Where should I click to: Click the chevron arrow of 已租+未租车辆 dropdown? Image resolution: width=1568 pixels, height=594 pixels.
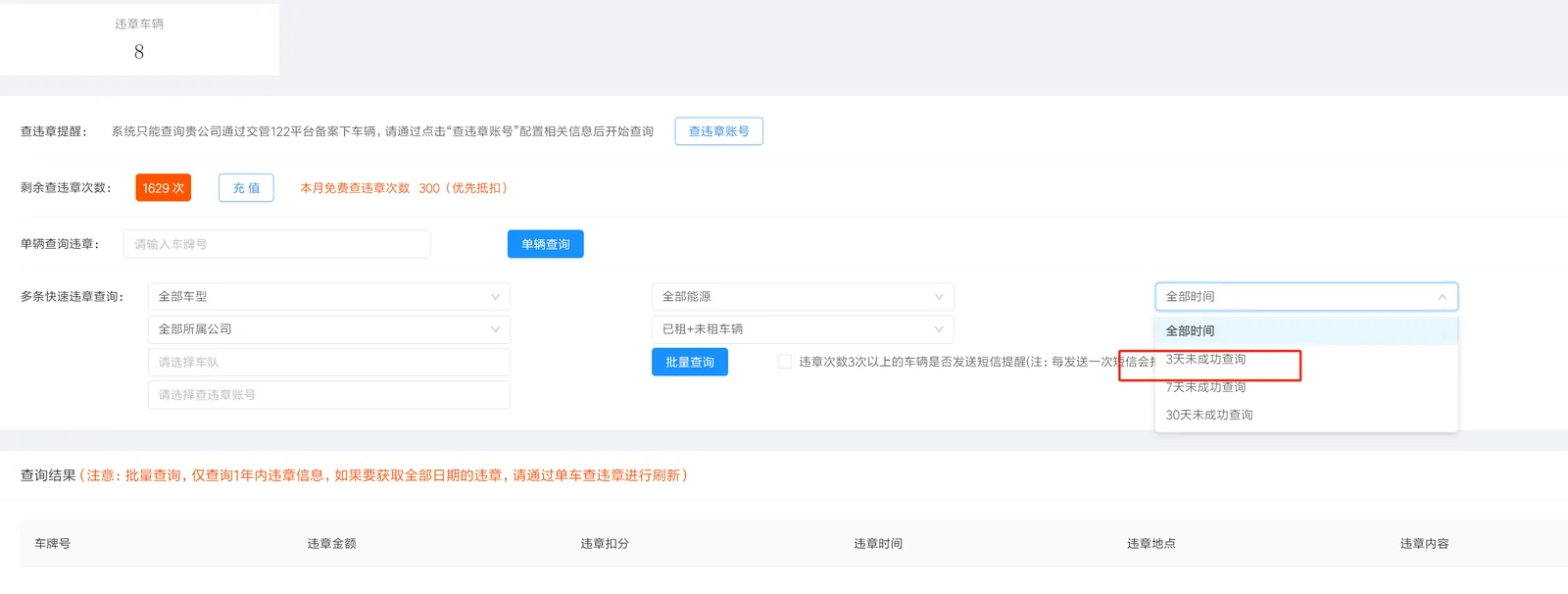click(x=939, y=329)
